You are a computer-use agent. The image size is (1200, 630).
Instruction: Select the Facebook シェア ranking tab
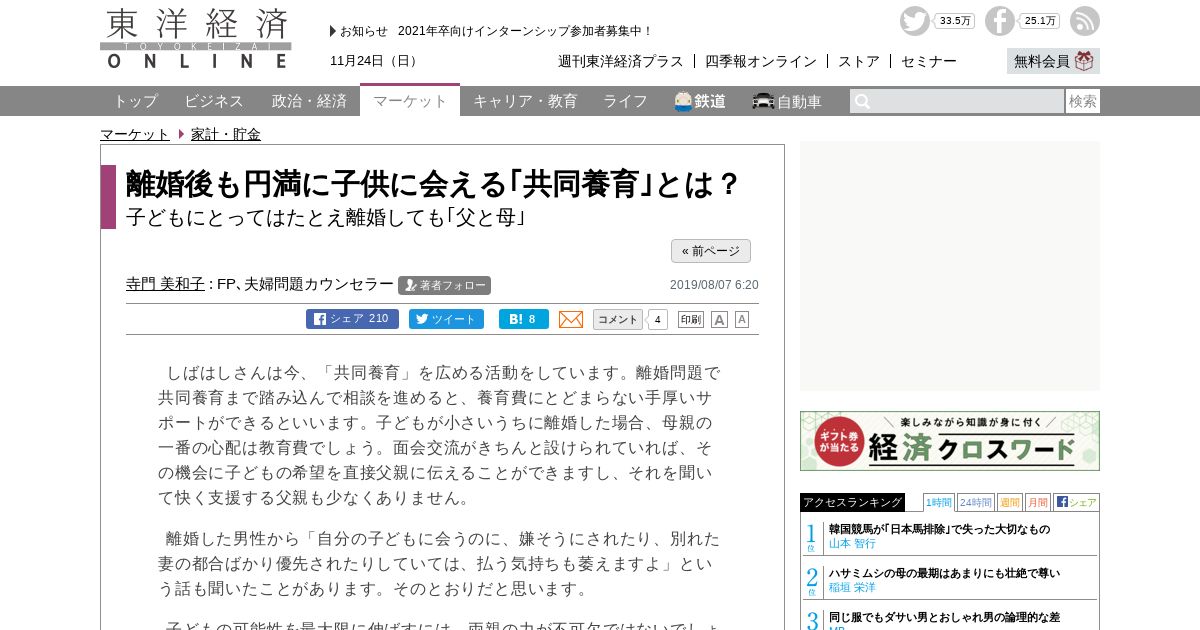click(x=1076, y=502)
